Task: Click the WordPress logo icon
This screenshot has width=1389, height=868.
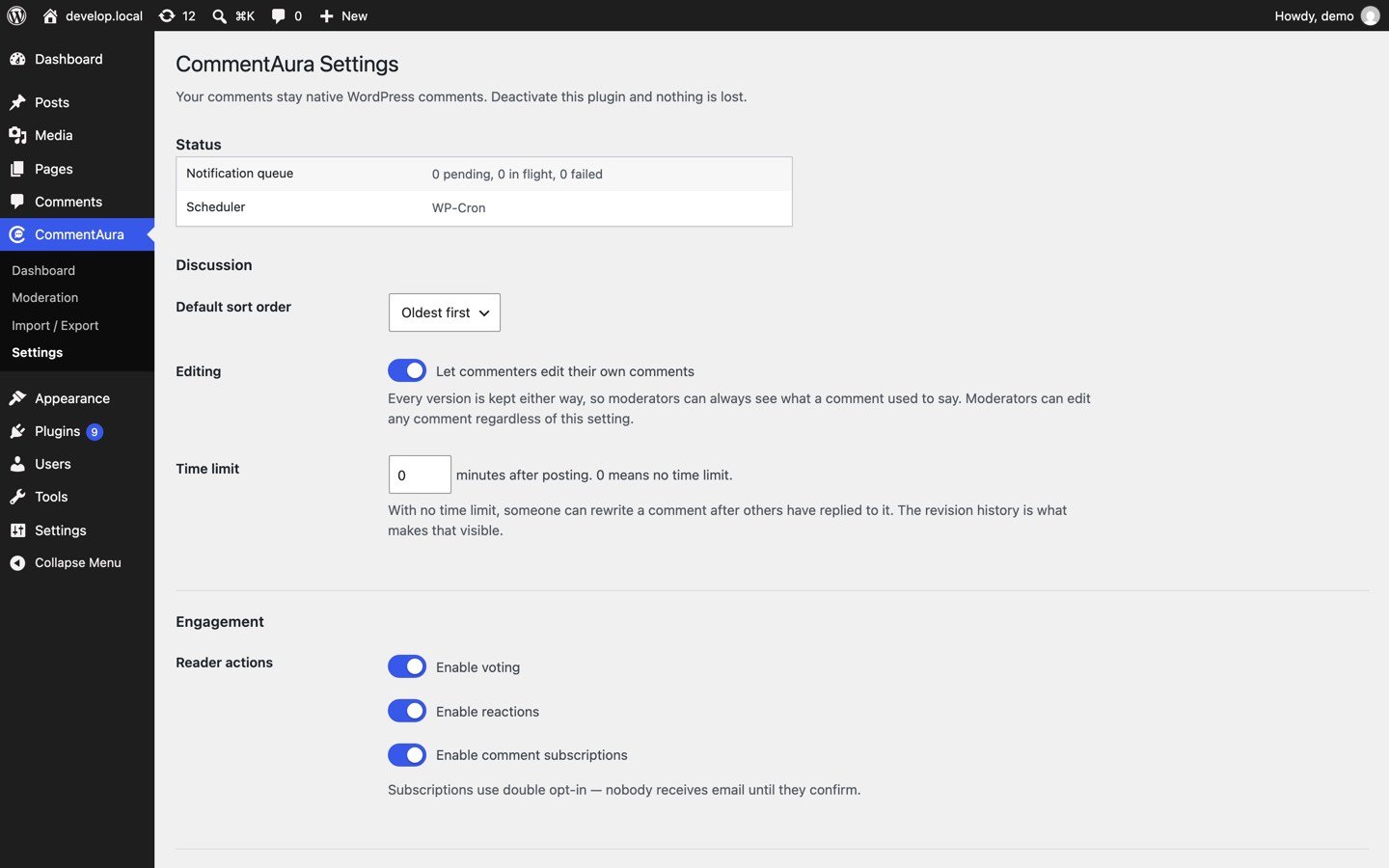Action: 16,15
